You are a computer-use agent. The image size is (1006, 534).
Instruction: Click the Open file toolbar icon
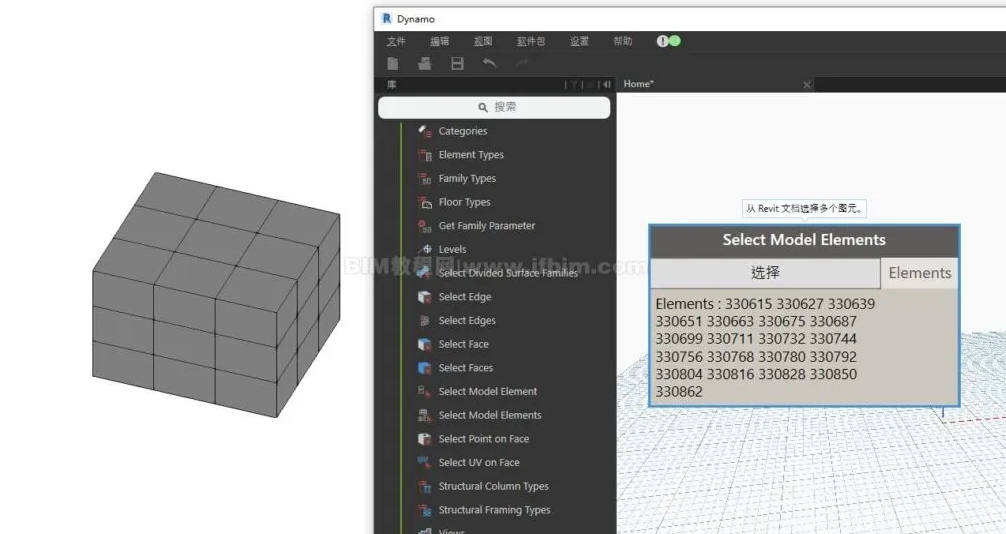424,64
